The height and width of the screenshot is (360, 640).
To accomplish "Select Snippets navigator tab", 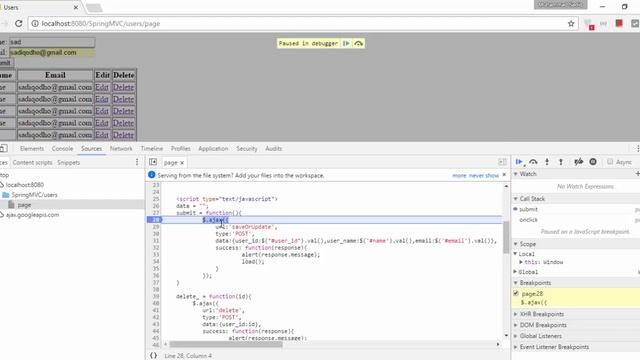I will pyautogui.click(x=69, y=162).
